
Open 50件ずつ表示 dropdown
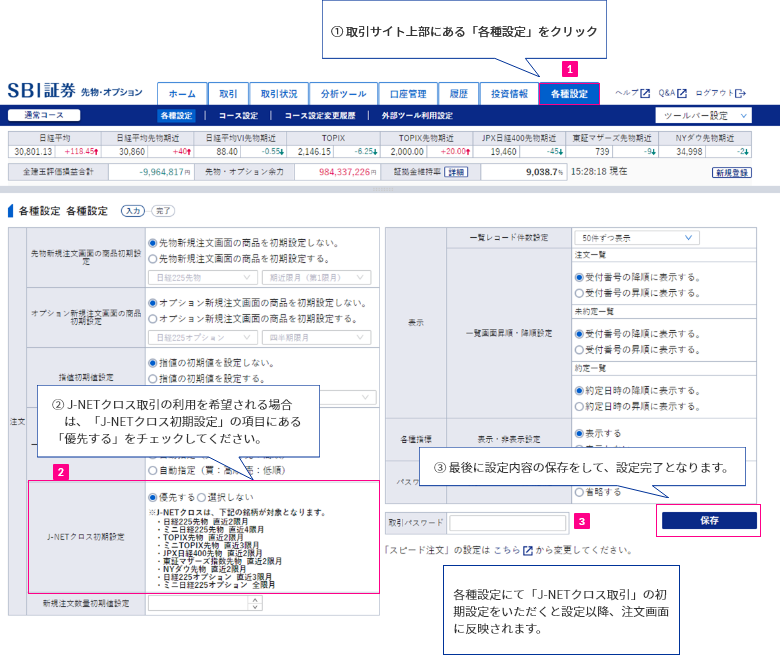click(636, 238)
